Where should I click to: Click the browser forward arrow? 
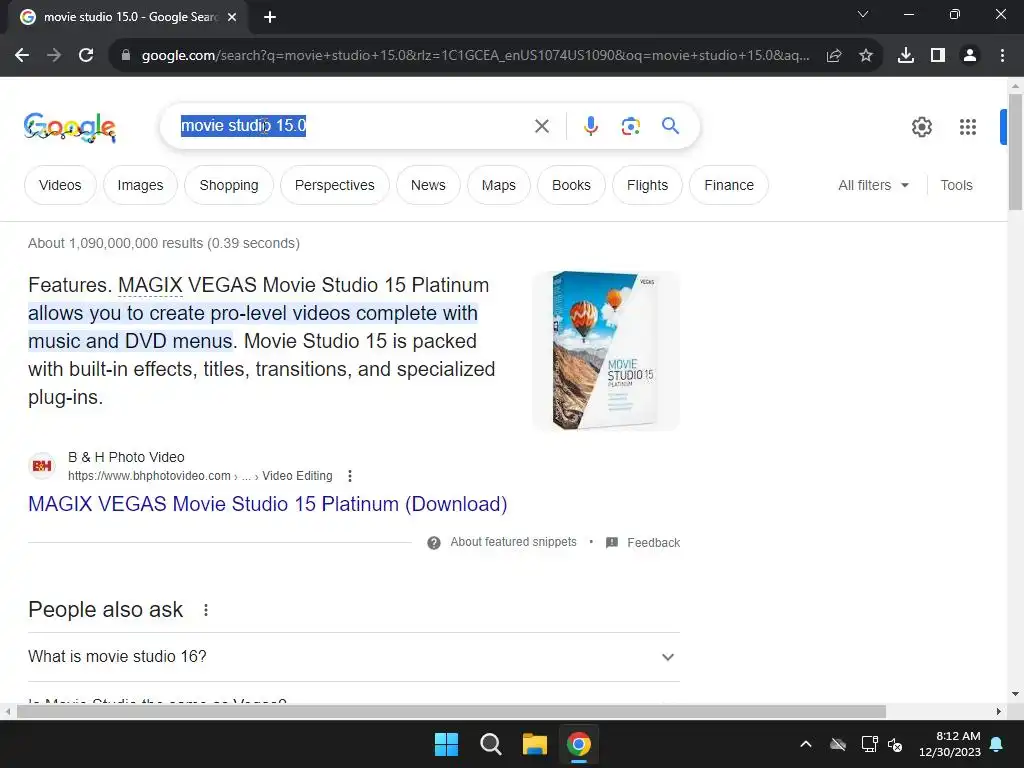[54, 56]
